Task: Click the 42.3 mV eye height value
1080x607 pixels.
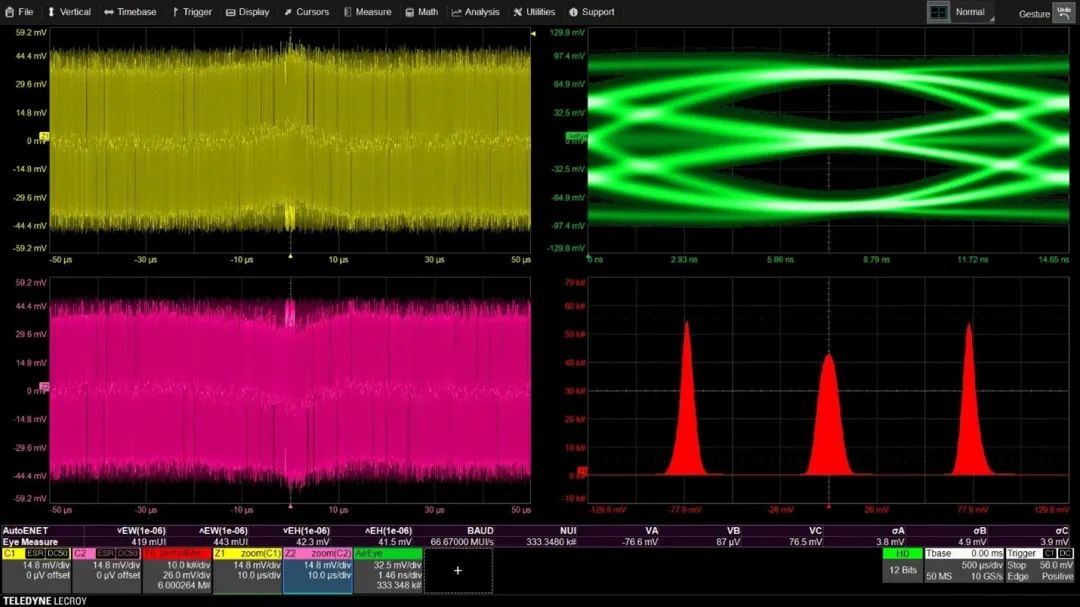Action: [313, 542]
